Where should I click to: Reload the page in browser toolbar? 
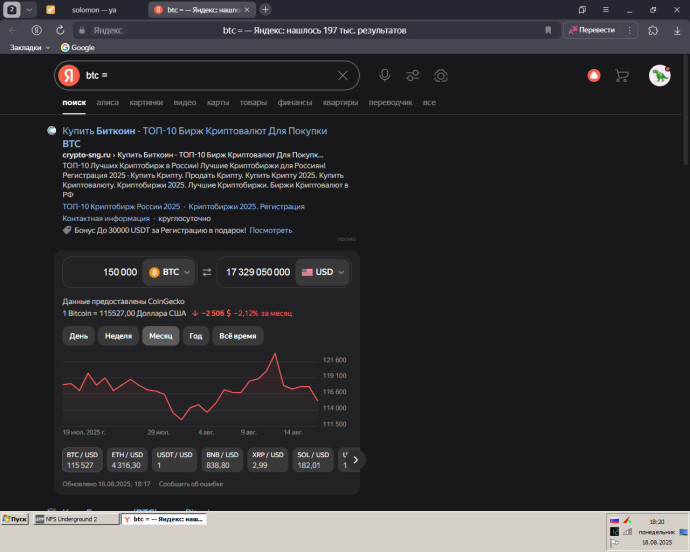[x=60, y=30]
